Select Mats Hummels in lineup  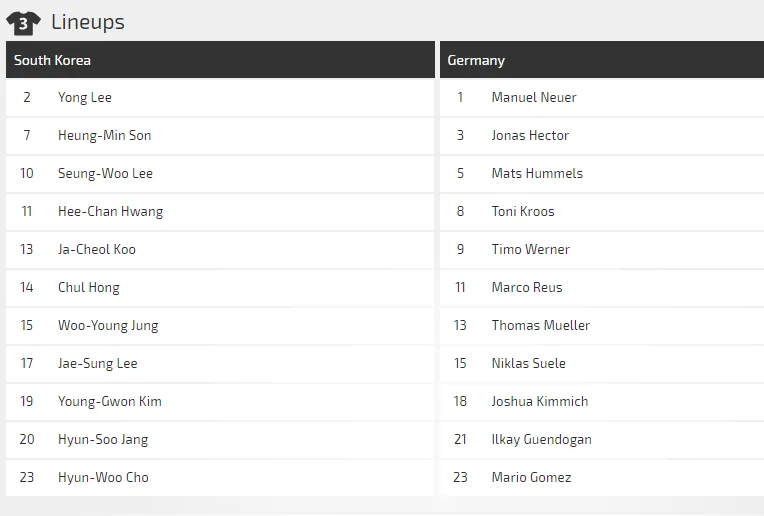tap(537, 173)
